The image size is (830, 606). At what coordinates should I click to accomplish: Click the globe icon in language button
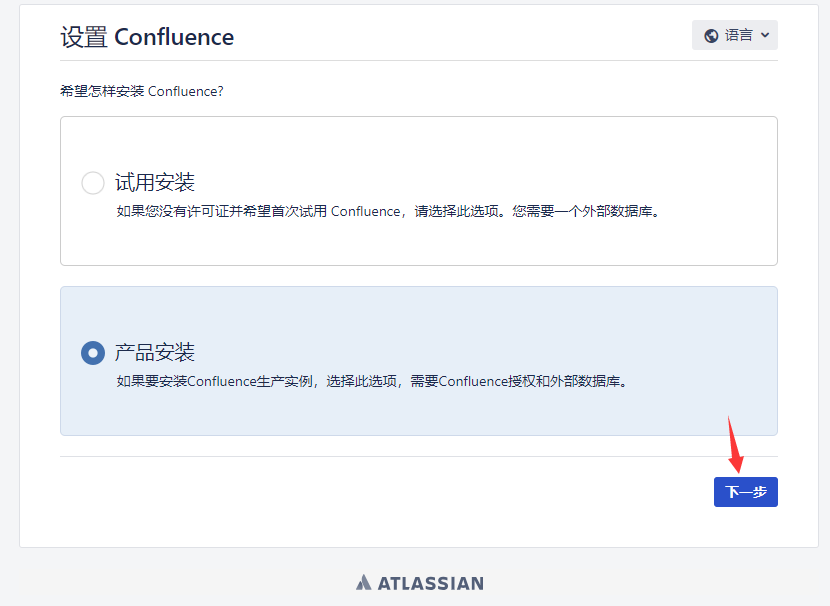(711, 36)
